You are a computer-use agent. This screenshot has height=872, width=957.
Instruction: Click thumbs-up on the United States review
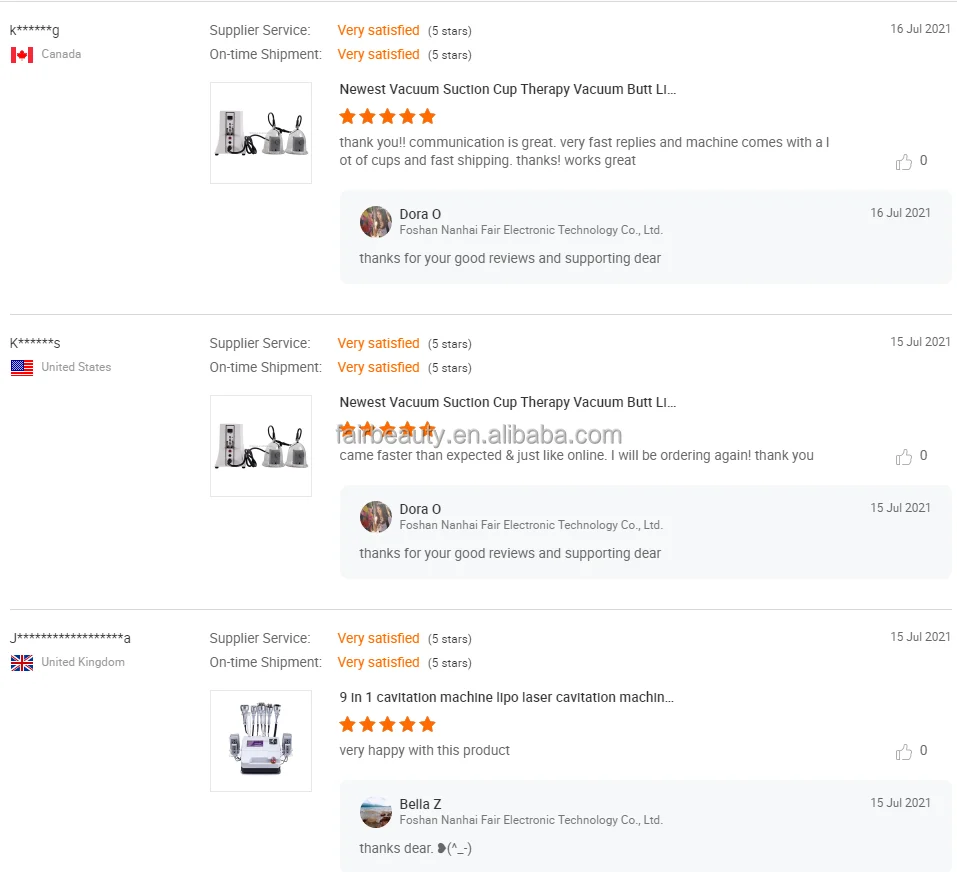(904, 457)
